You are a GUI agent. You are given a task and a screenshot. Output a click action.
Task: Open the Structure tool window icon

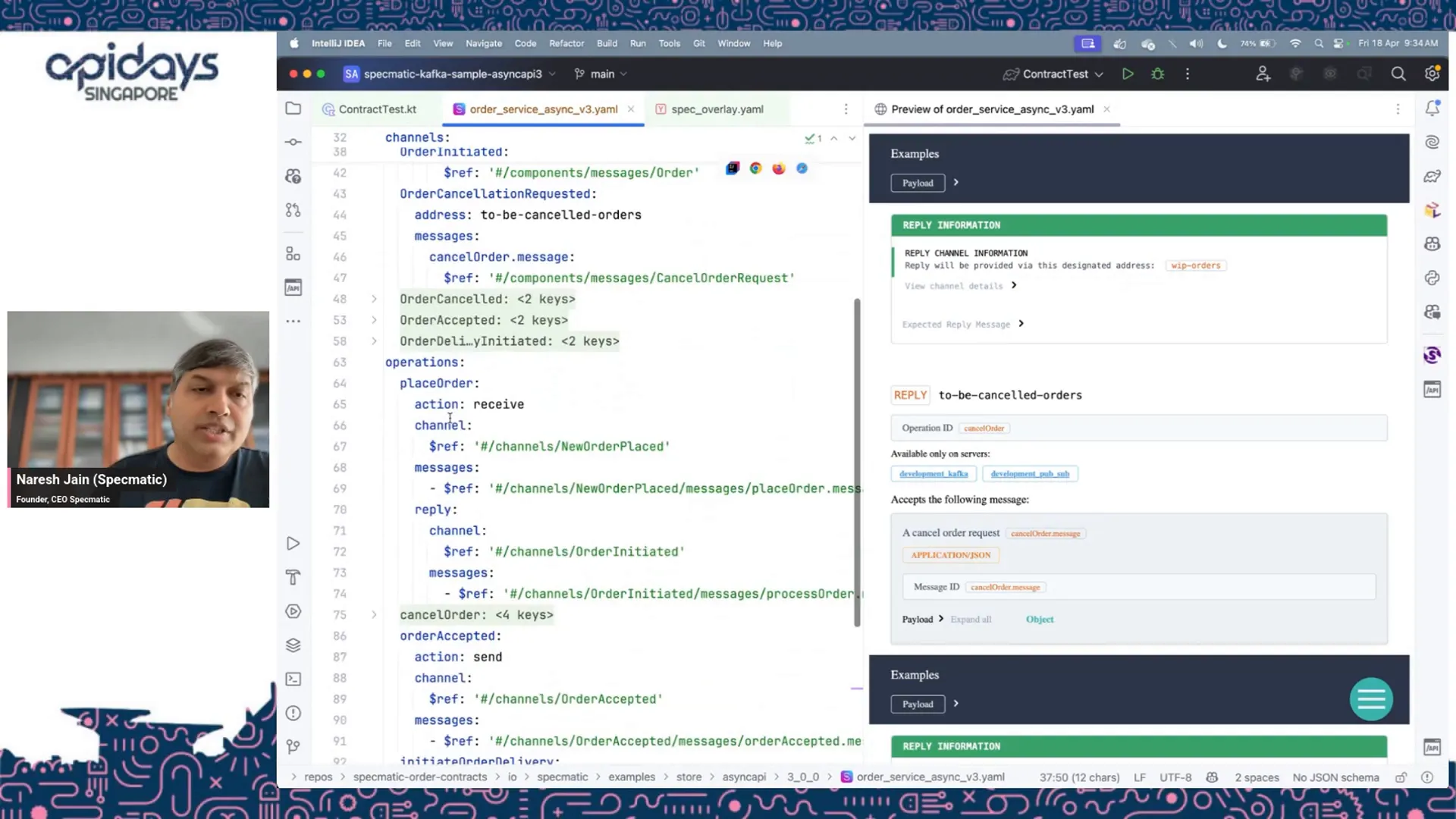click(293, 253)
